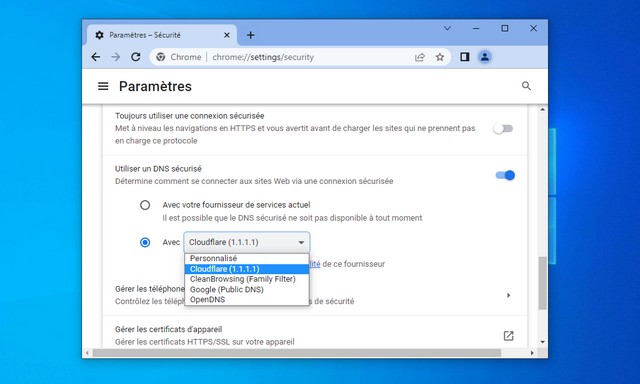Click the horizontal scrollbar right arrow
The image size is (640, 384).
531,353
